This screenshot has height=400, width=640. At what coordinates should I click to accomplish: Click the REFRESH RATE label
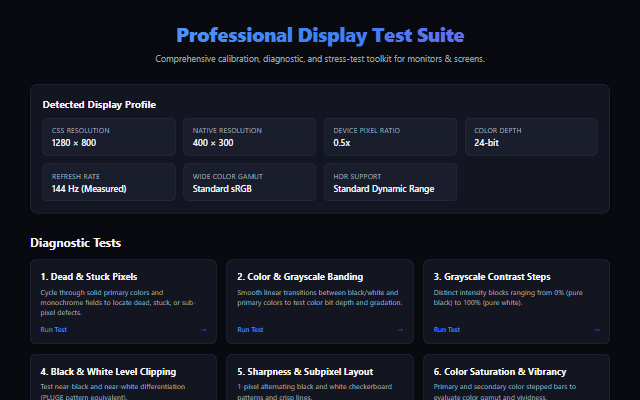76,177
